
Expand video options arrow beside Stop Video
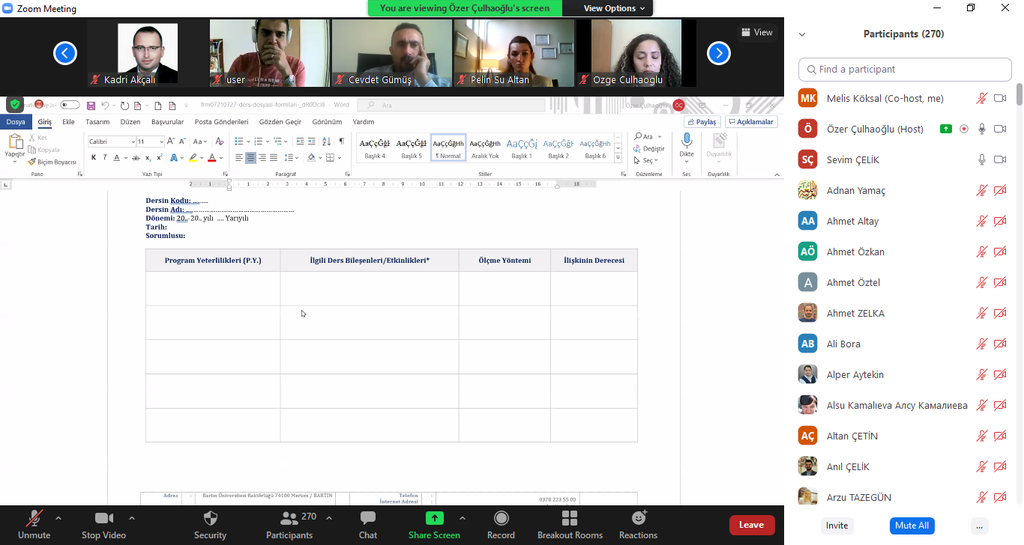pyautogui.click(x=132, y=518)
